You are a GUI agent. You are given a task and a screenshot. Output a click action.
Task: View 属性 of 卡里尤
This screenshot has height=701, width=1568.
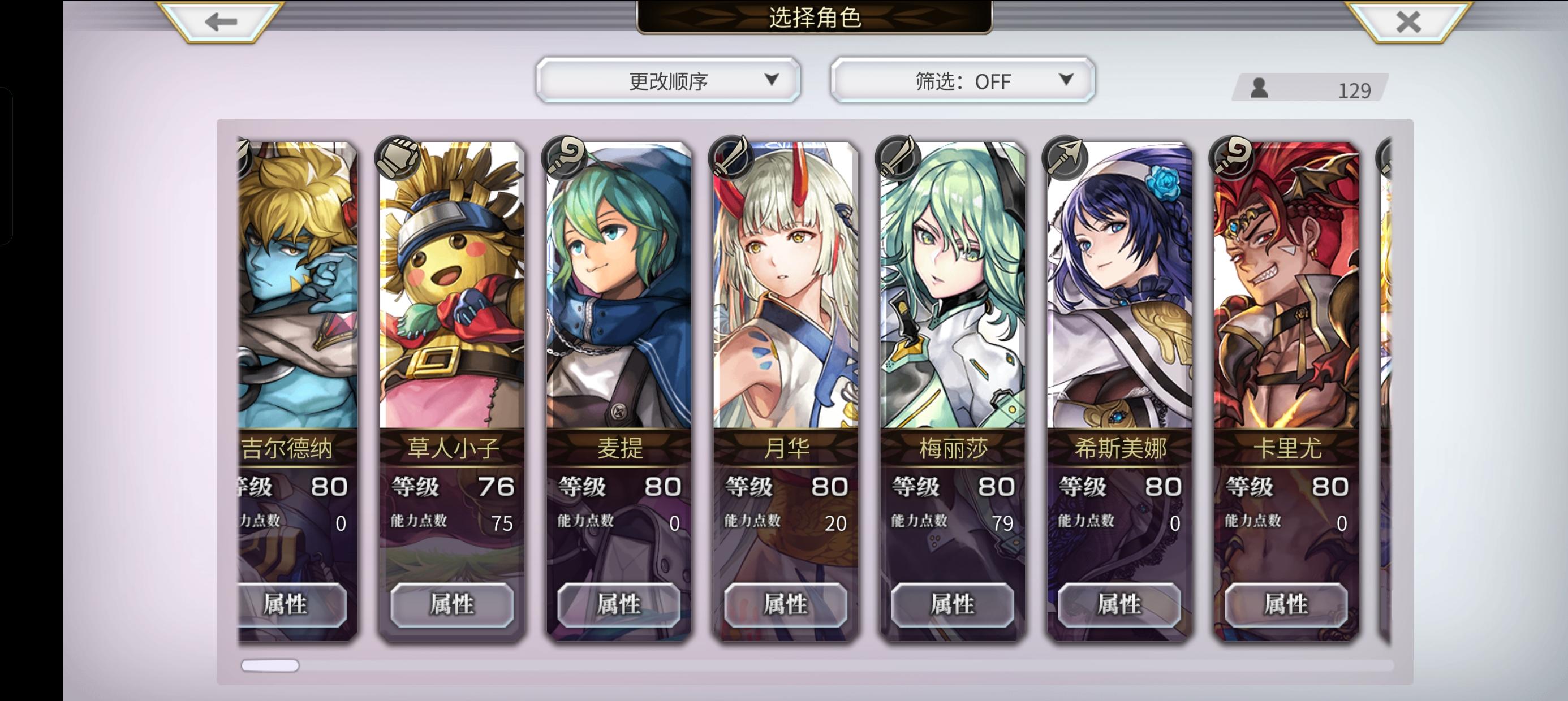[1286, 605]
